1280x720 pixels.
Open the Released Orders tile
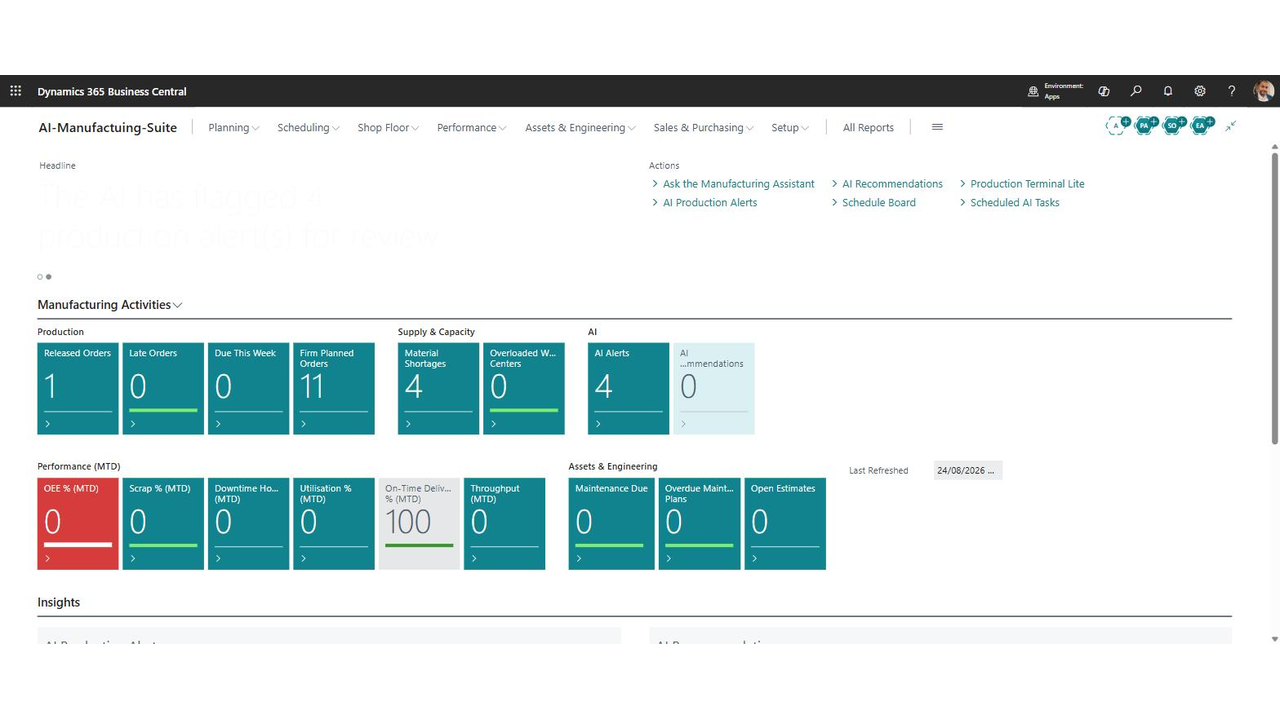78,388
